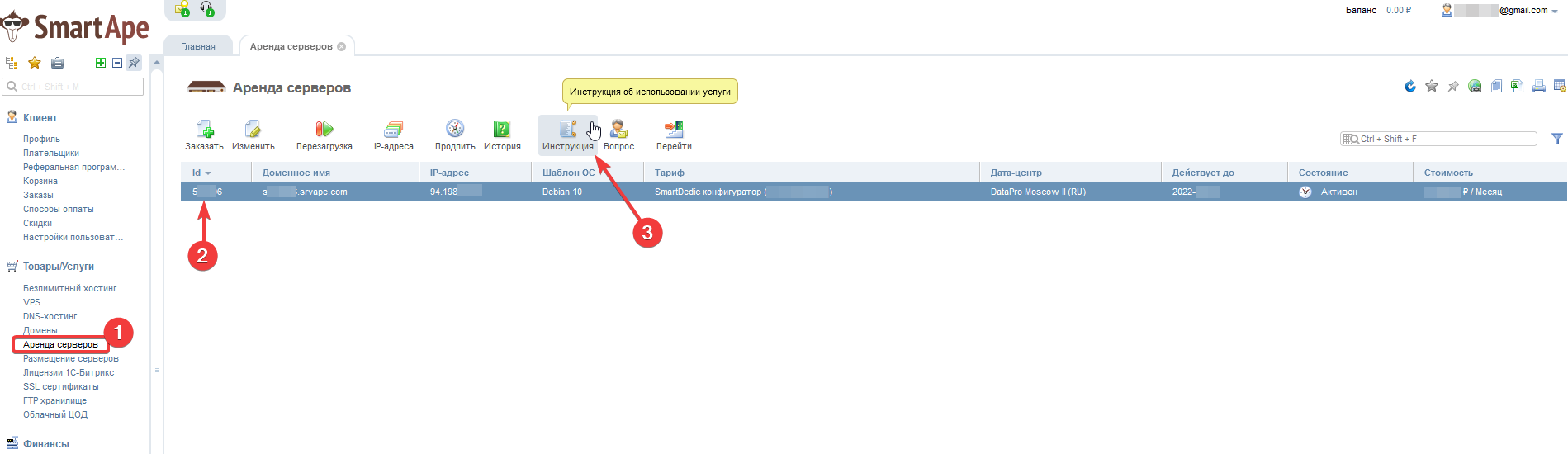The width and height of the screenshot is (1568, 454).
Task: Toggle the pin icon in the left menu
Action: [x=134, y=63]
